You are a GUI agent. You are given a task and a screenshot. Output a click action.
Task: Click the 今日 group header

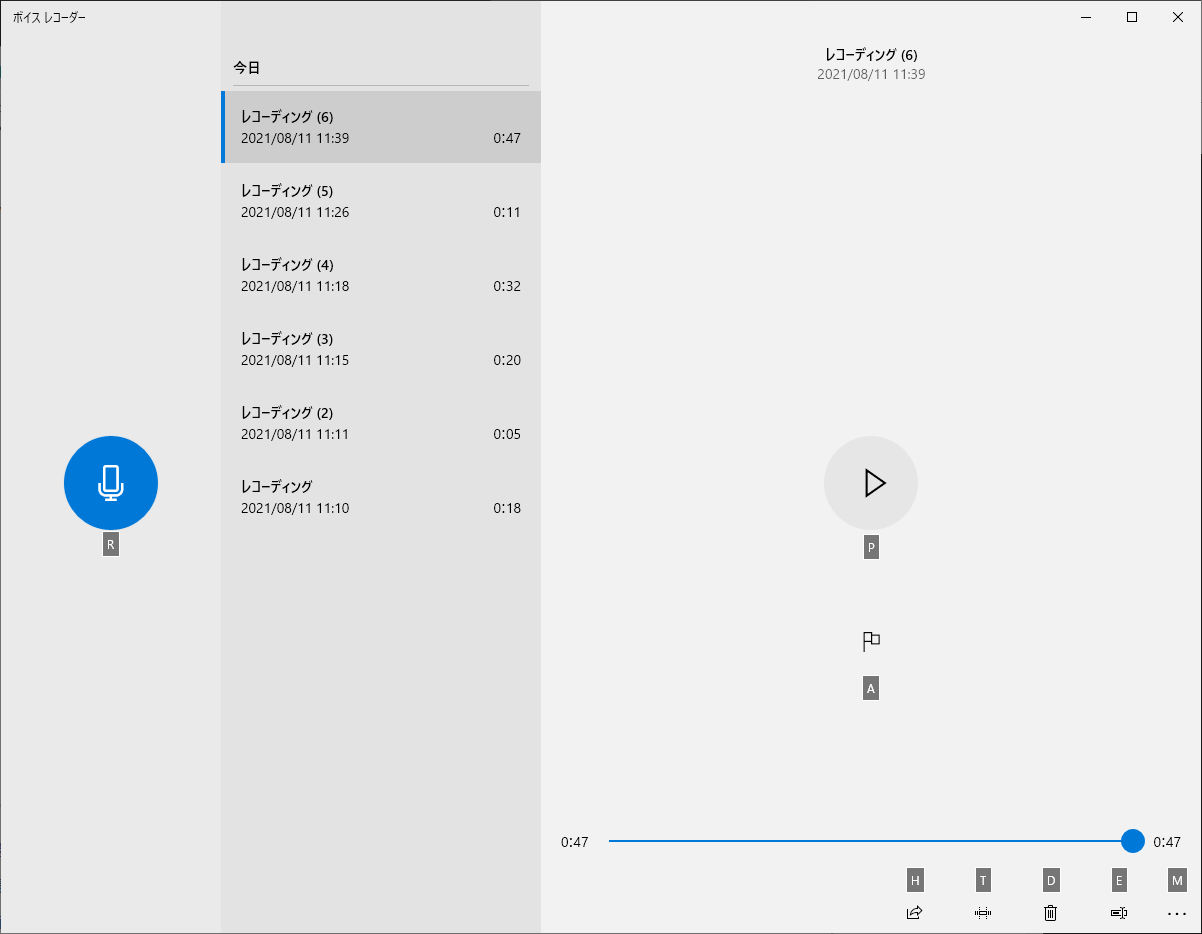point(247,68)
